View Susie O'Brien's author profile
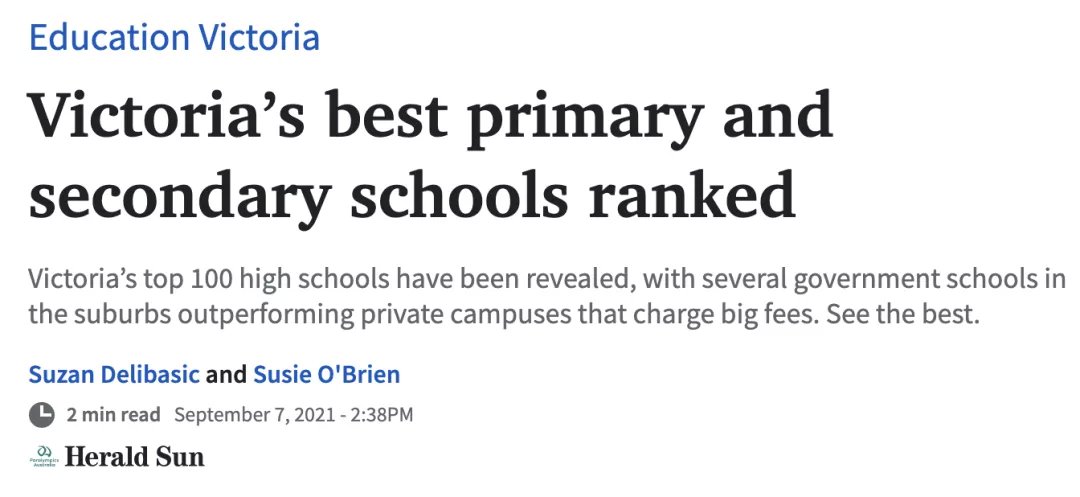The height and width of the screenshot is (497, 1080). [326, 374]
